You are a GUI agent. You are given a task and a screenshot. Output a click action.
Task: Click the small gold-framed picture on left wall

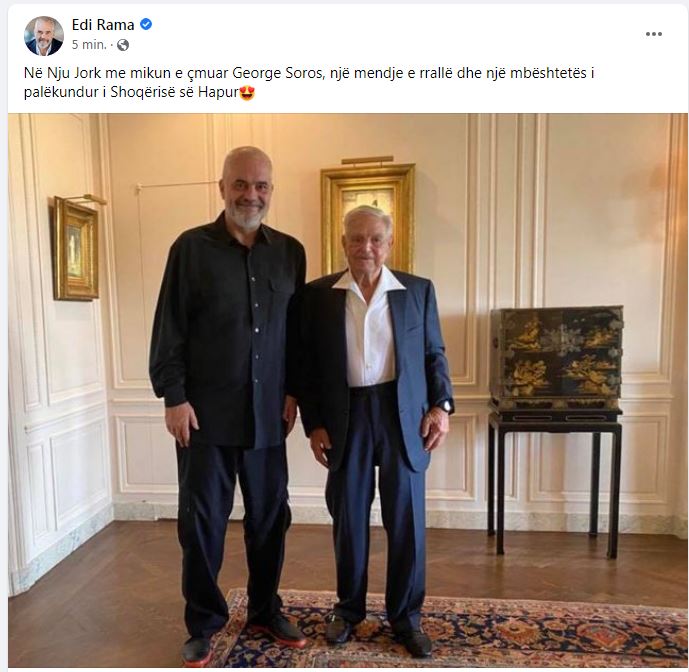76,249
